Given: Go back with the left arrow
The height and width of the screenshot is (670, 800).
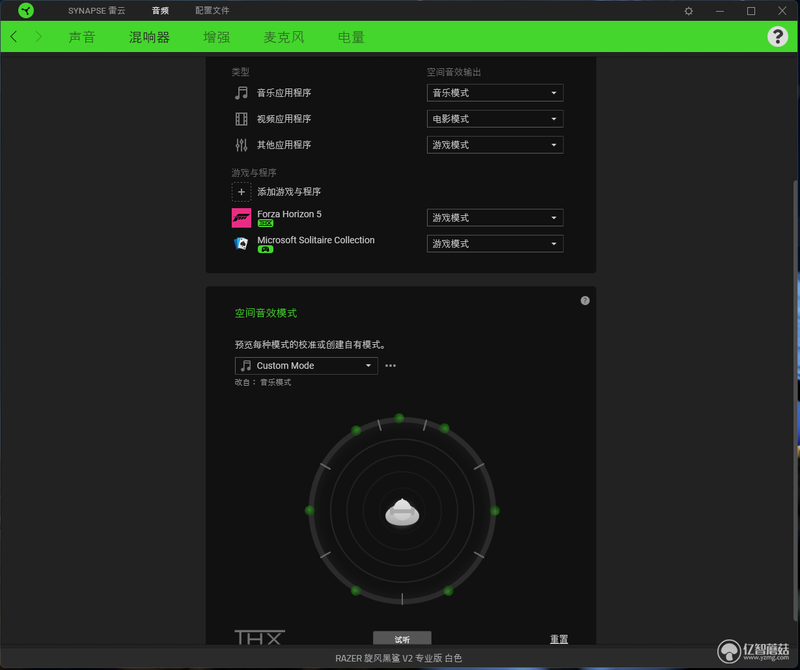Looking at the screenshot, I should click(x=14, y=37).
